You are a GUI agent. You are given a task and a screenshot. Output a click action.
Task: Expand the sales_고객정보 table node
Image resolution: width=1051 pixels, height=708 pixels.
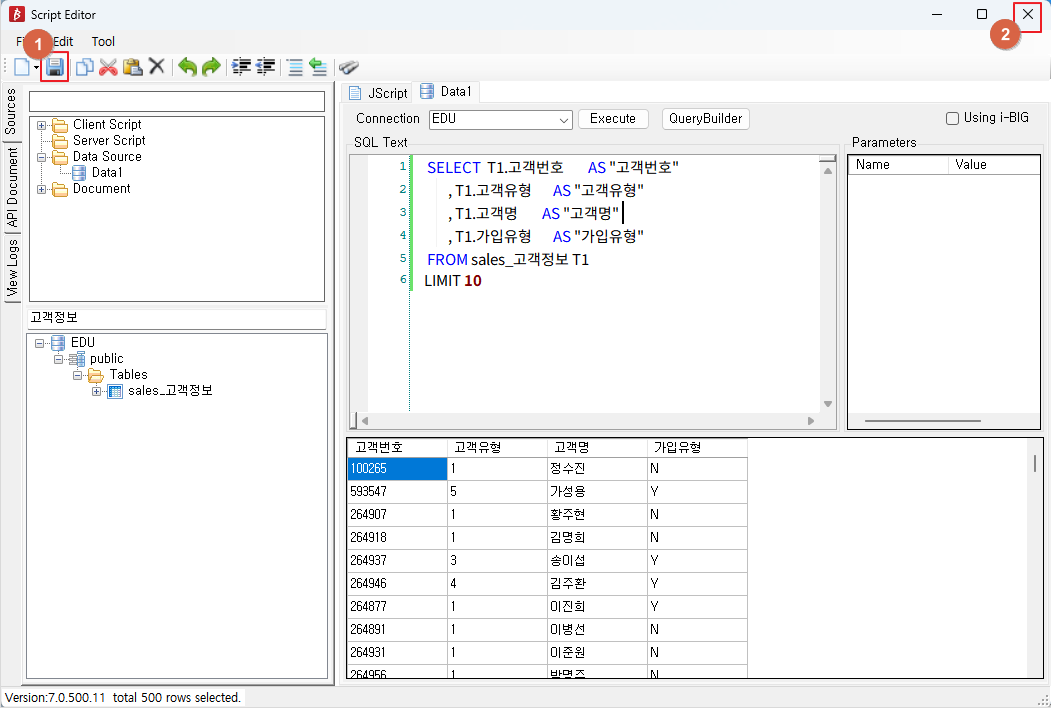coord(97,392)
